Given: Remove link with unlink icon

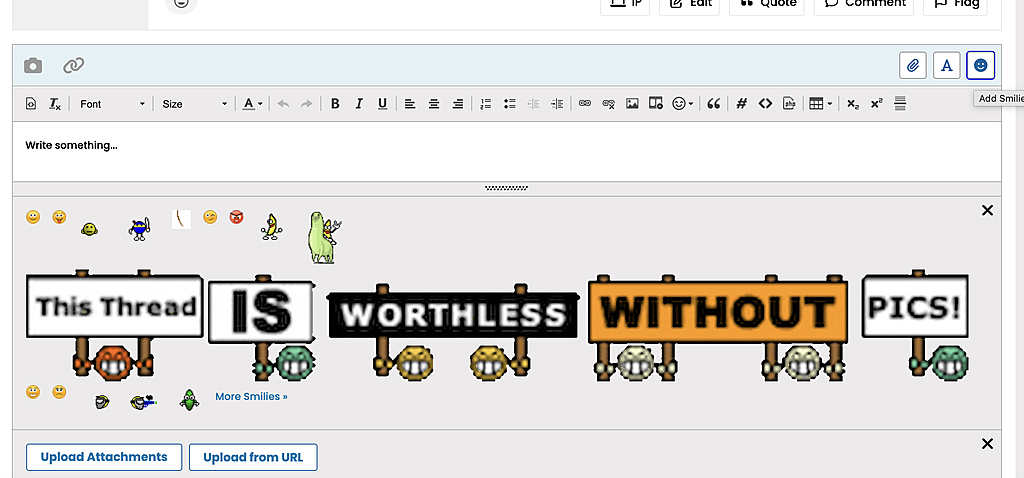Looking at the screenshot, I should click(x=609, y=104).
